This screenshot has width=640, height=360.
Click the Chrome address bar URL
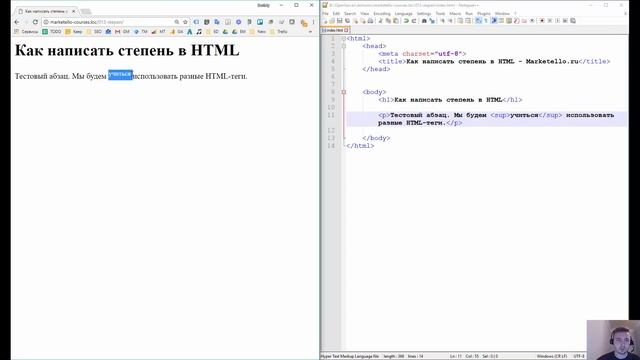(87, 22)
